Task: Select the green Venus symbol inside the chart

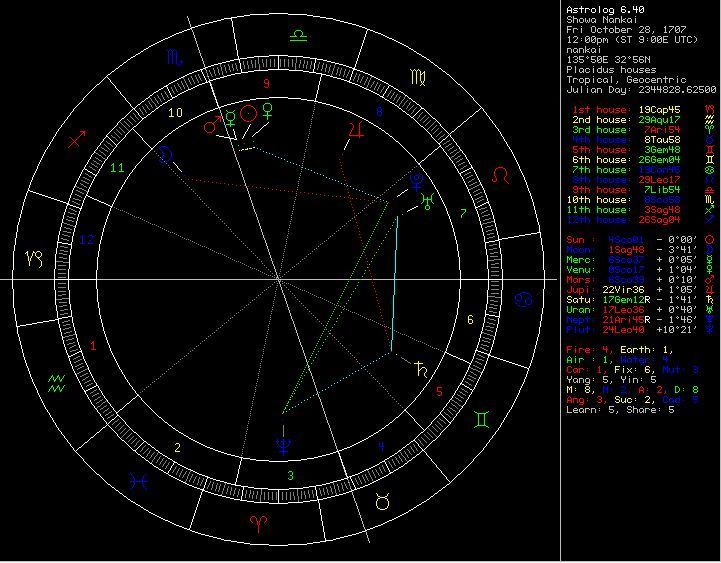Action: (x=267, y=111)
